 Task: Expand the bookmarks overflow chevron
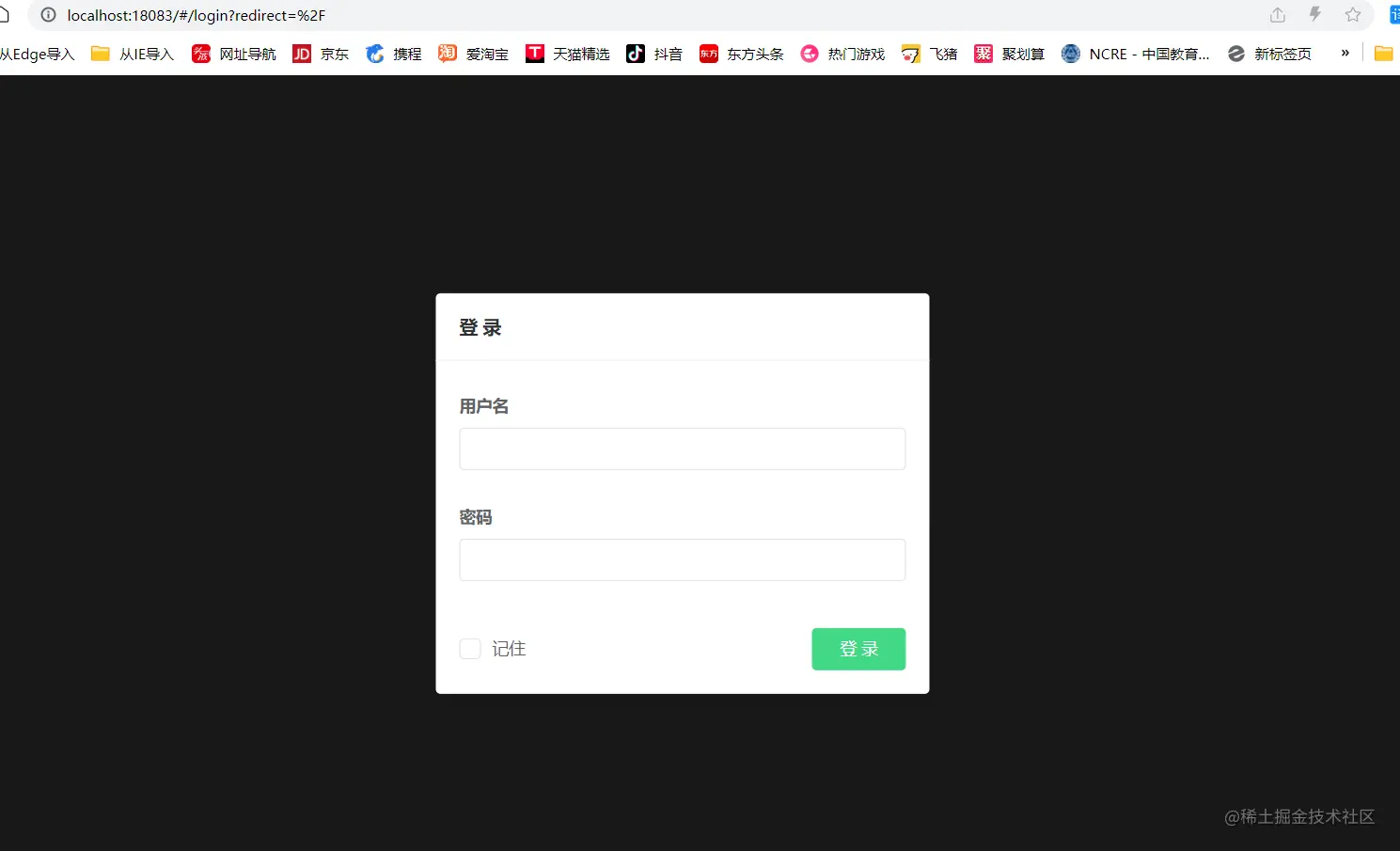click(x=1345, y=53)
